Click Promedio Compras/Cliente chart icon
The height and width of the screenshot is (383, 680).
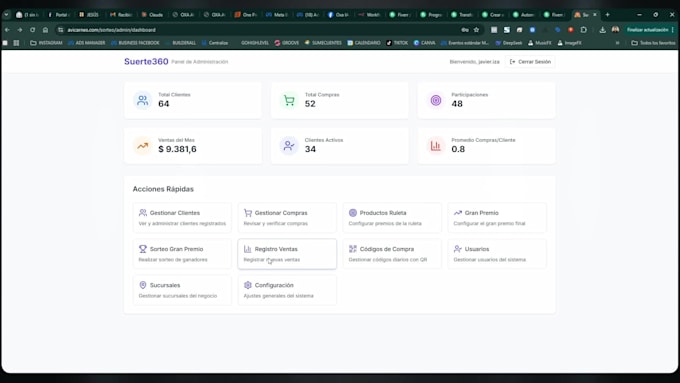(436, 146)
